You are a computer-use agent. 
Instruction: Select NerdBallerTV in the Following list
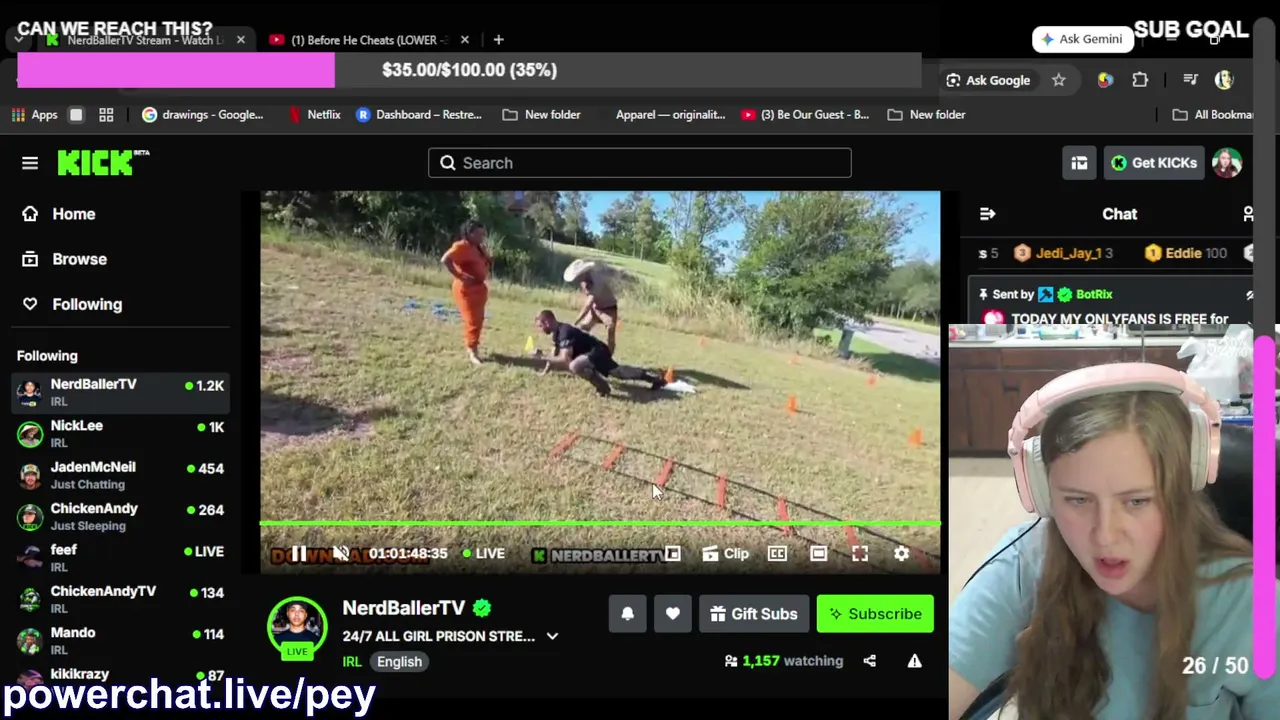120,392
